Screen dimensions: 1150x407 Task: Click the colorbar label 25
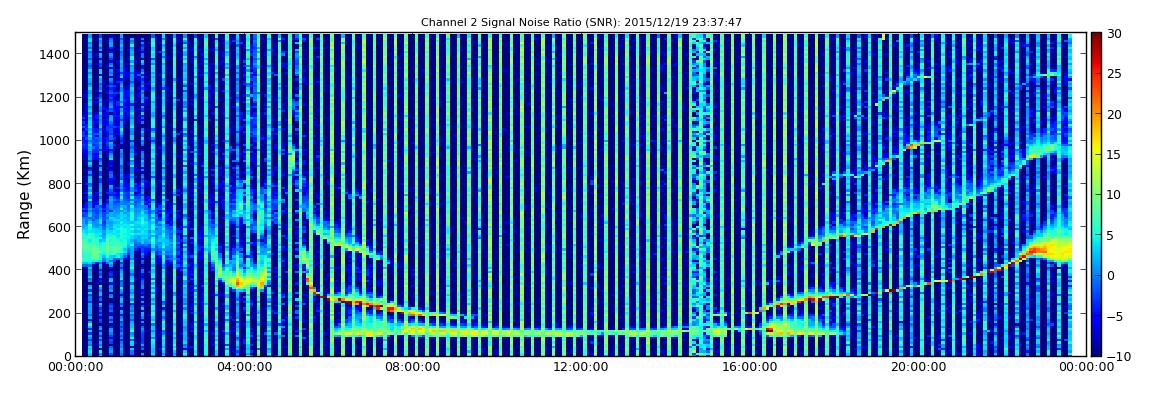pyautogui.click(x=1114, y=74)
